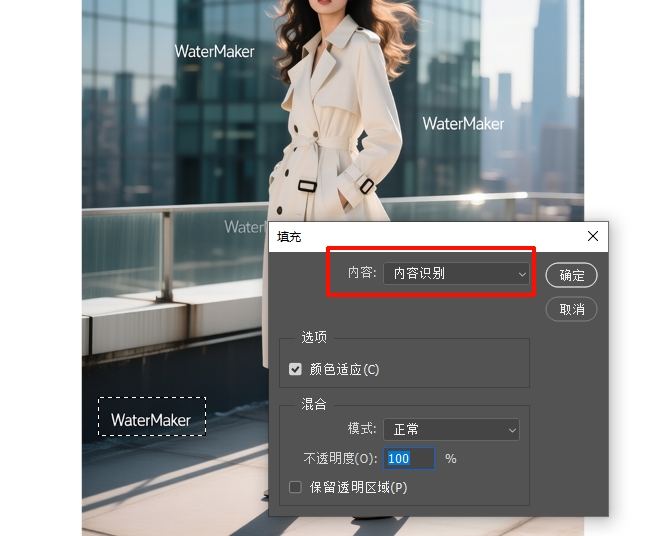Click the chevron arrow of 内容 dropdown
This screenshot has height=536, width=646.
coord(521,273)
